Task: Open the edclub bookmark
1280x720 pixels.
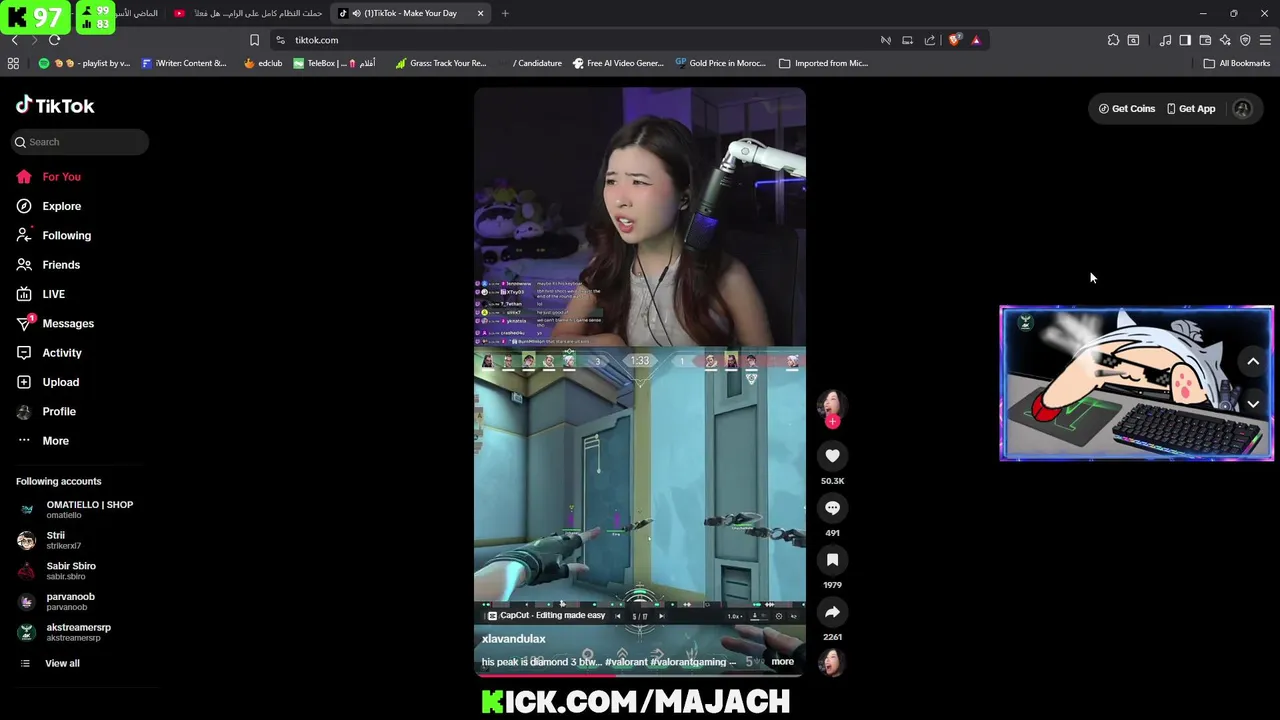Action: click(x=263, y=63)
